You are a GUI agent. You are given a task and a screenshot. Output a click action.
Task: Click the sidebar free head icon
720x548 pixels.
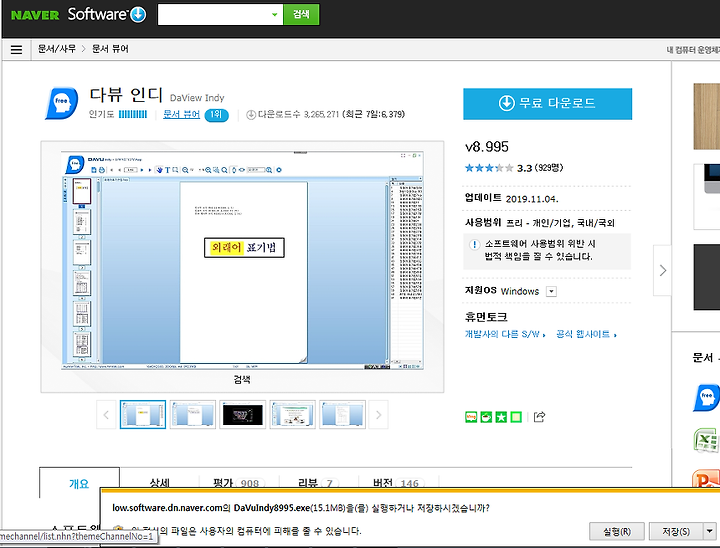[707, 397]
